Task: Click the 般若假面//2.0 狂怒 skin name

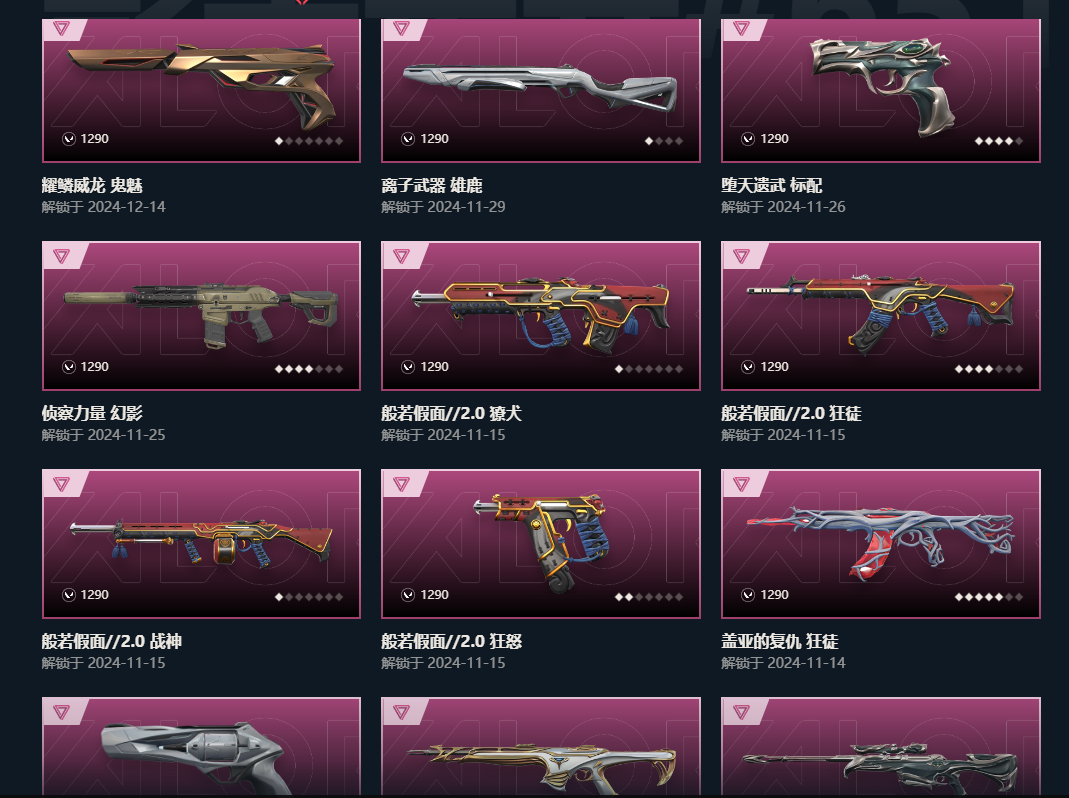Action: (451, 641)
